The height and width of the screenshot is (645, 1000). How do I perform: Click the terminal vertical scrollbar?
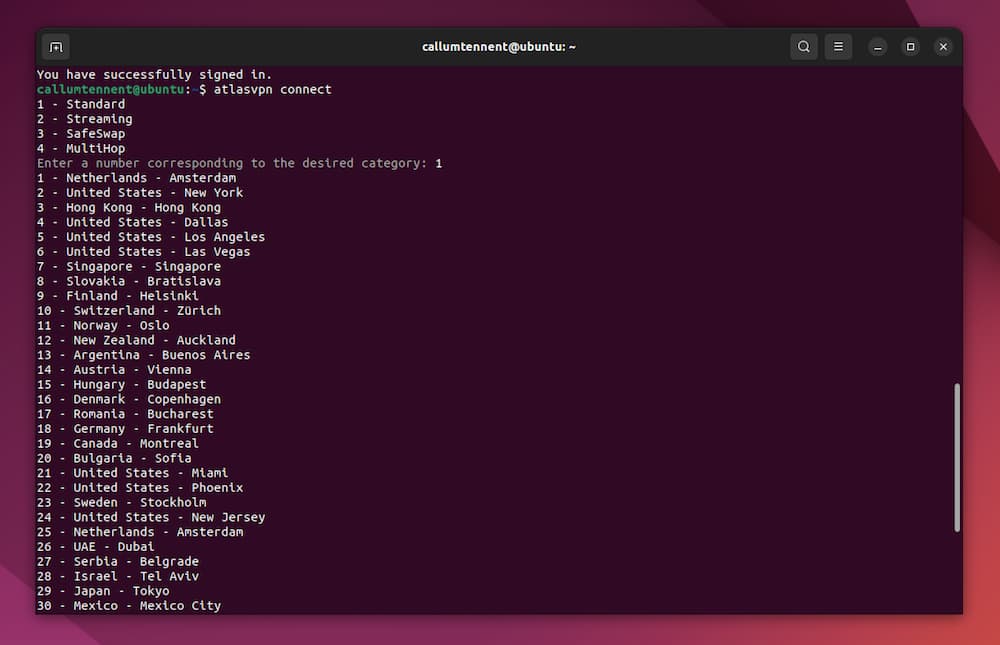(957, 457)
